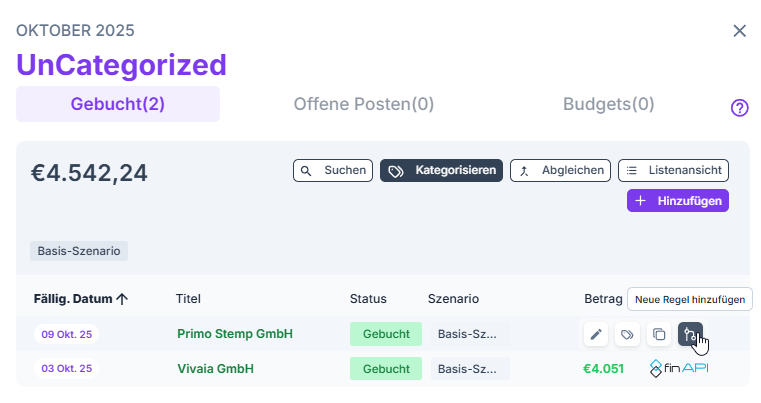
Task: Click the purple Hinzufügen button
Action: coord(677,201)
